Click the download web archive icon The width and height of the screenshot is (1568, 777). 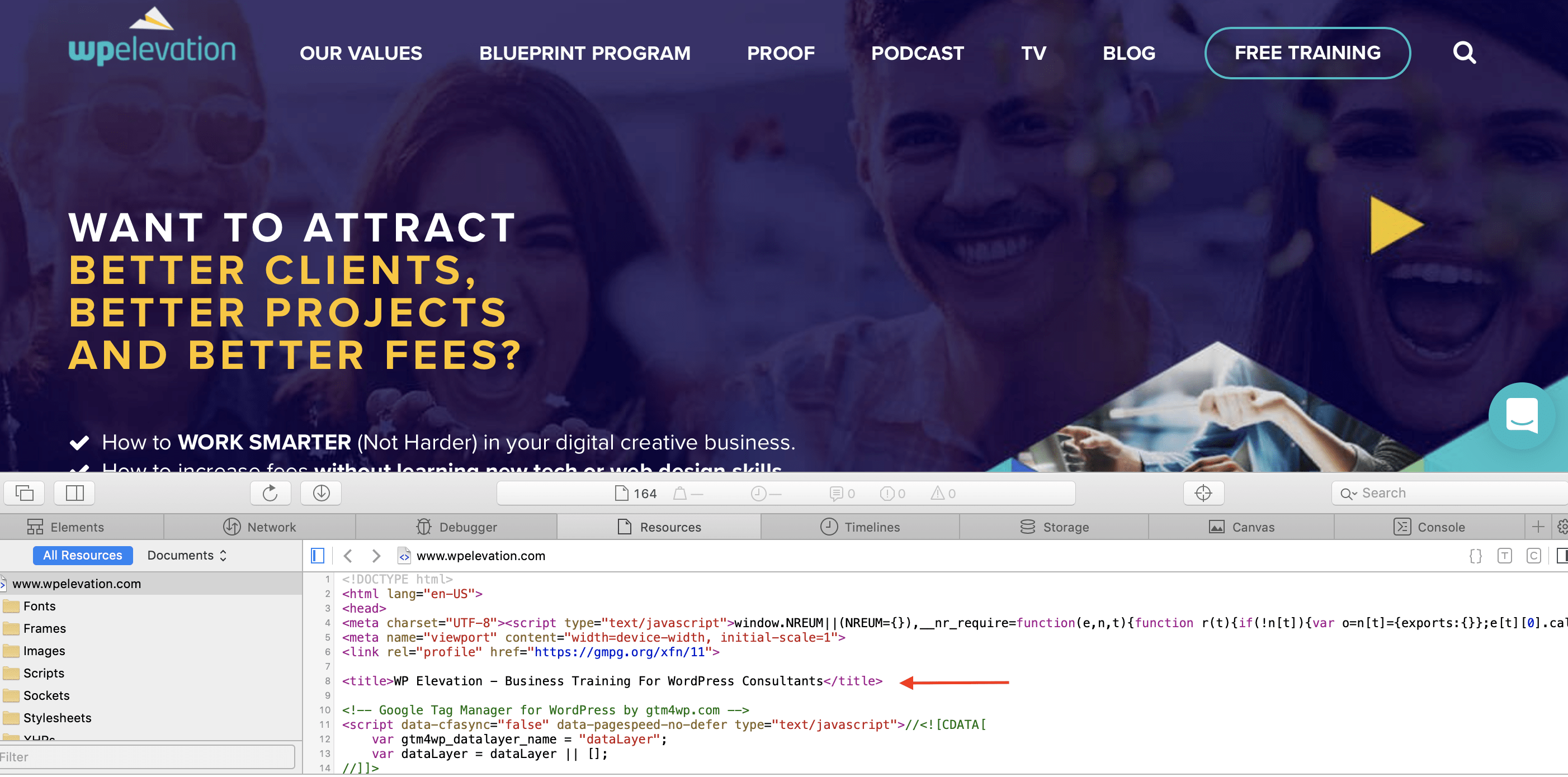pyautogui.click(x=321, y=492)
